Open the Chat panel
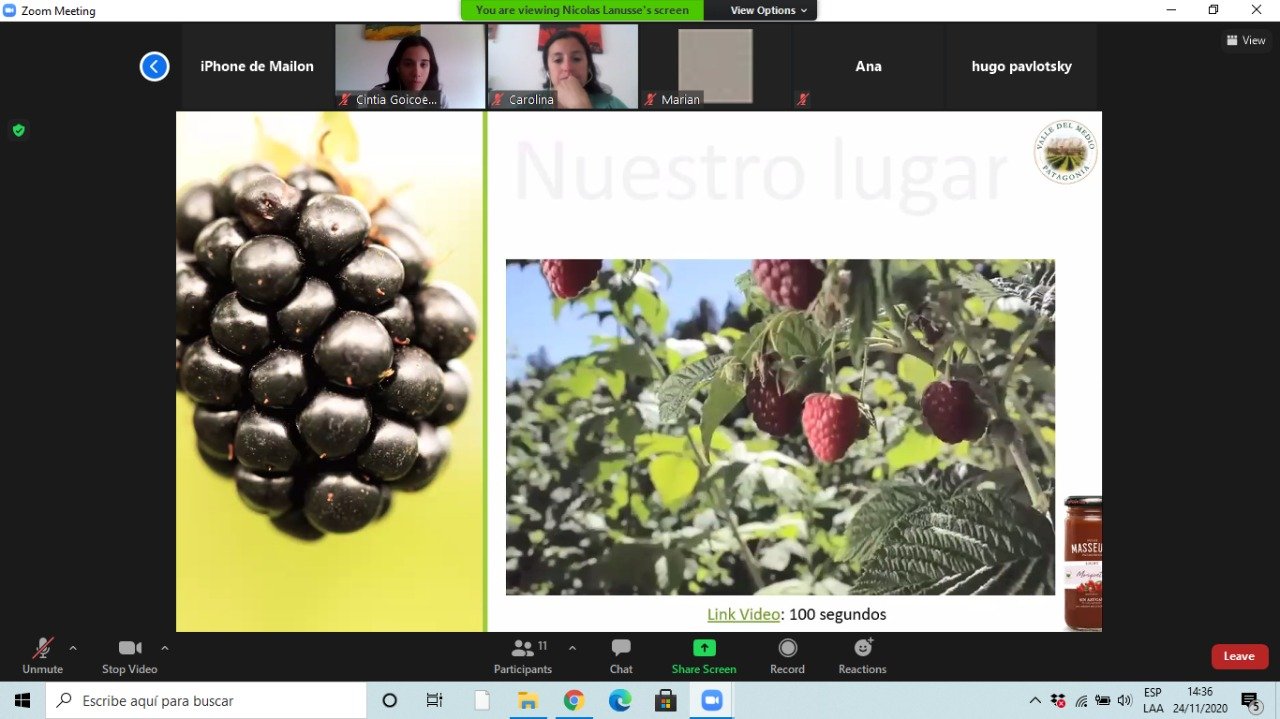This screenshot has width=1280, height=719. [621, 656]
